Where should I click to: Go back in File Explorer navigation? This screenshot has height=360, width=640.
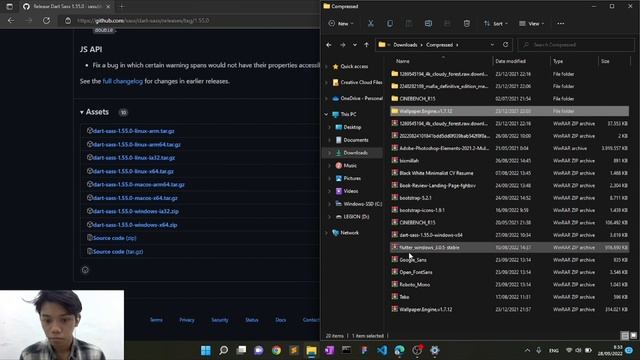click(329, 45)
